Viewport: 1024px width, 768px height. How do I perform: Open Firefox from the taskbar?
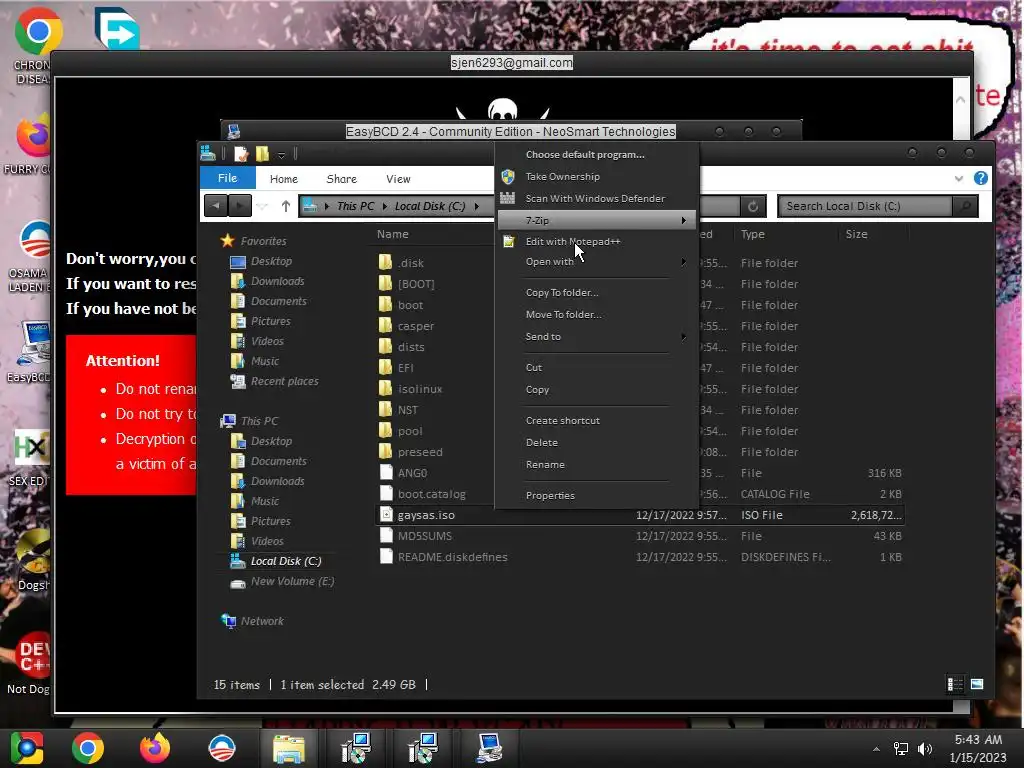click(155, 748)
